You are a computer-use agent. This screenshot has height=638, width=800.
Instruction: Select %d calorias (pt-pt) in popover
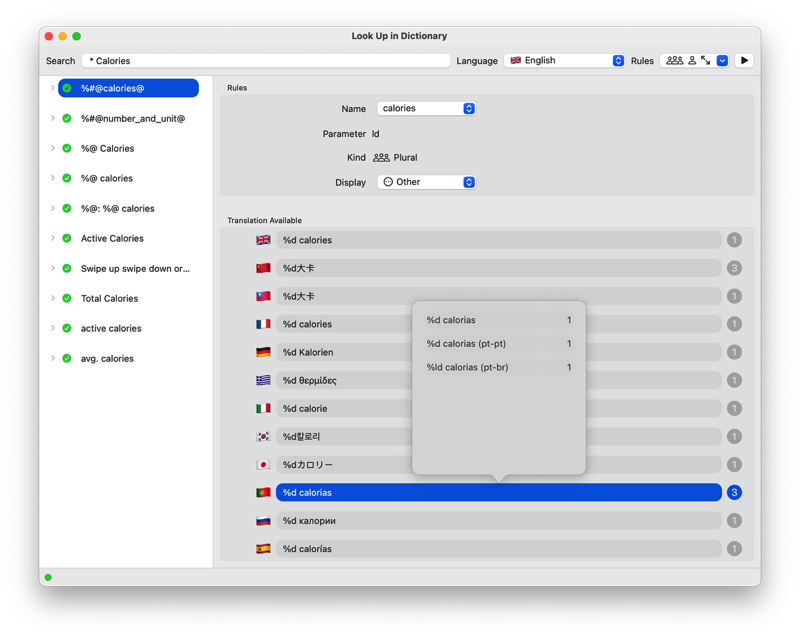[x=498, y=344]
